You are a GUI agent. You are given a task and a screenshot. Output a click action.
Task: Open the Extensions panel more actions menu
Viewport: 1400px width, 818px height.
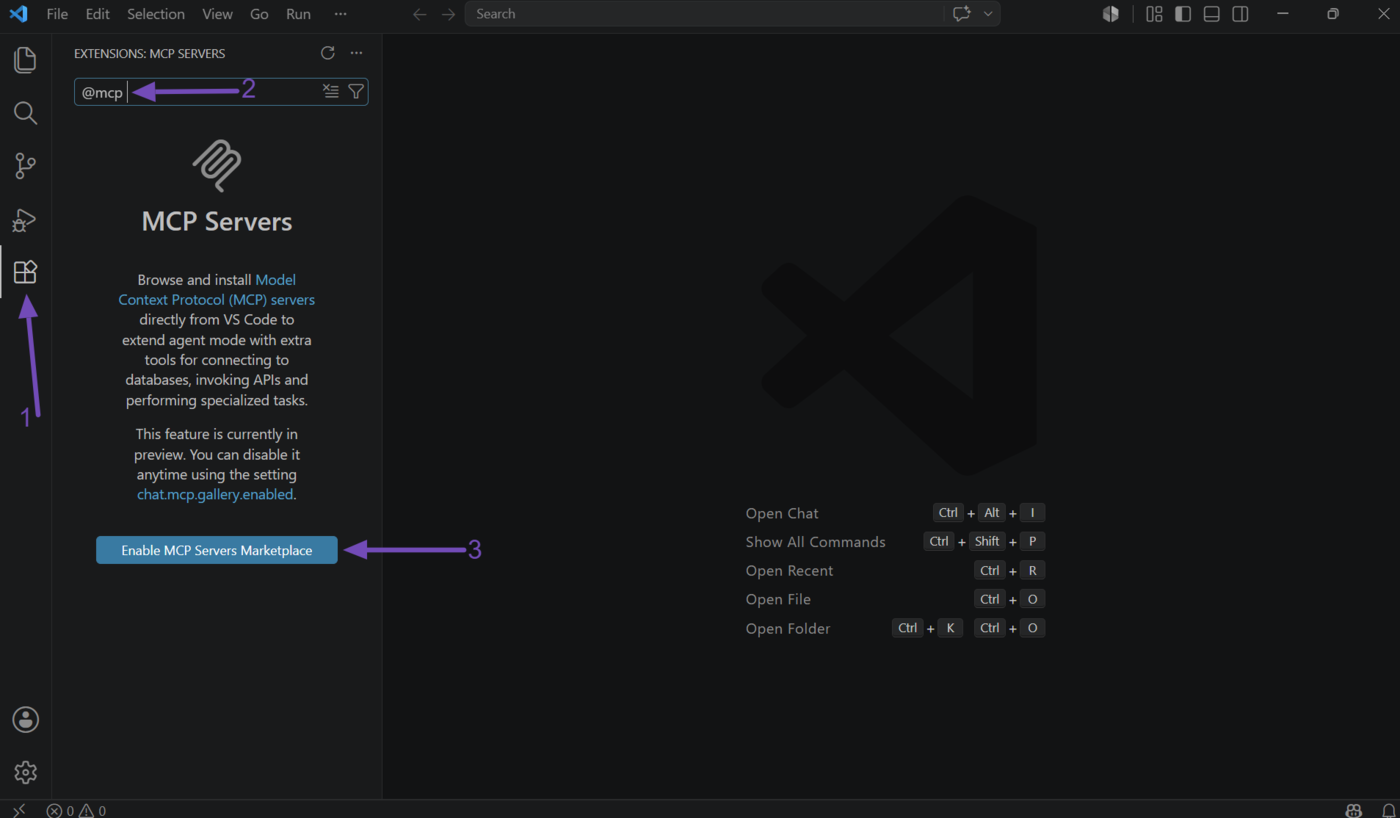click(356, 53)
